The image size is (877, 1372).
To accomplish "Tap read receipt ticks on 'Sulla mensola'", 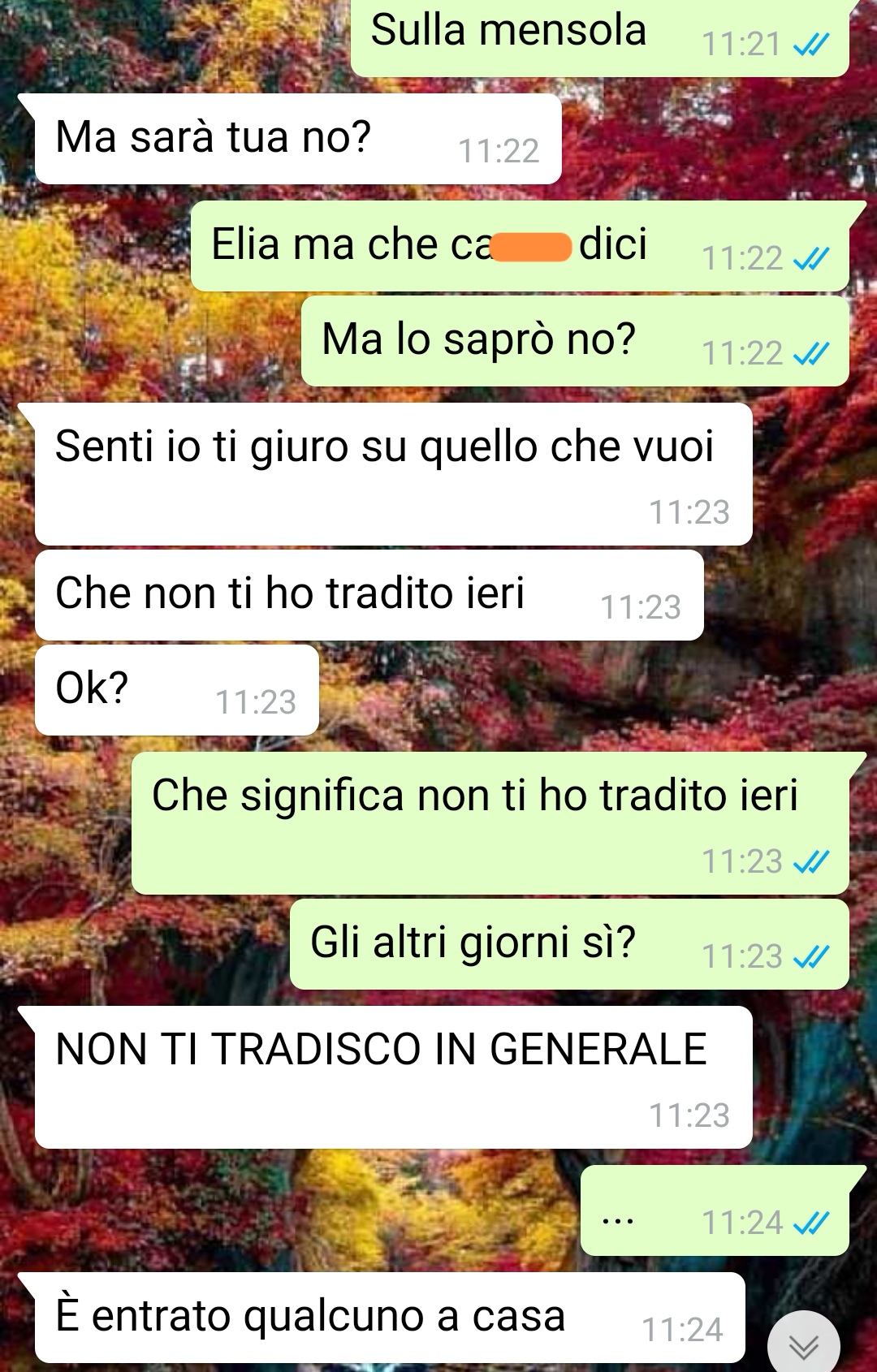I will point(811,45).
